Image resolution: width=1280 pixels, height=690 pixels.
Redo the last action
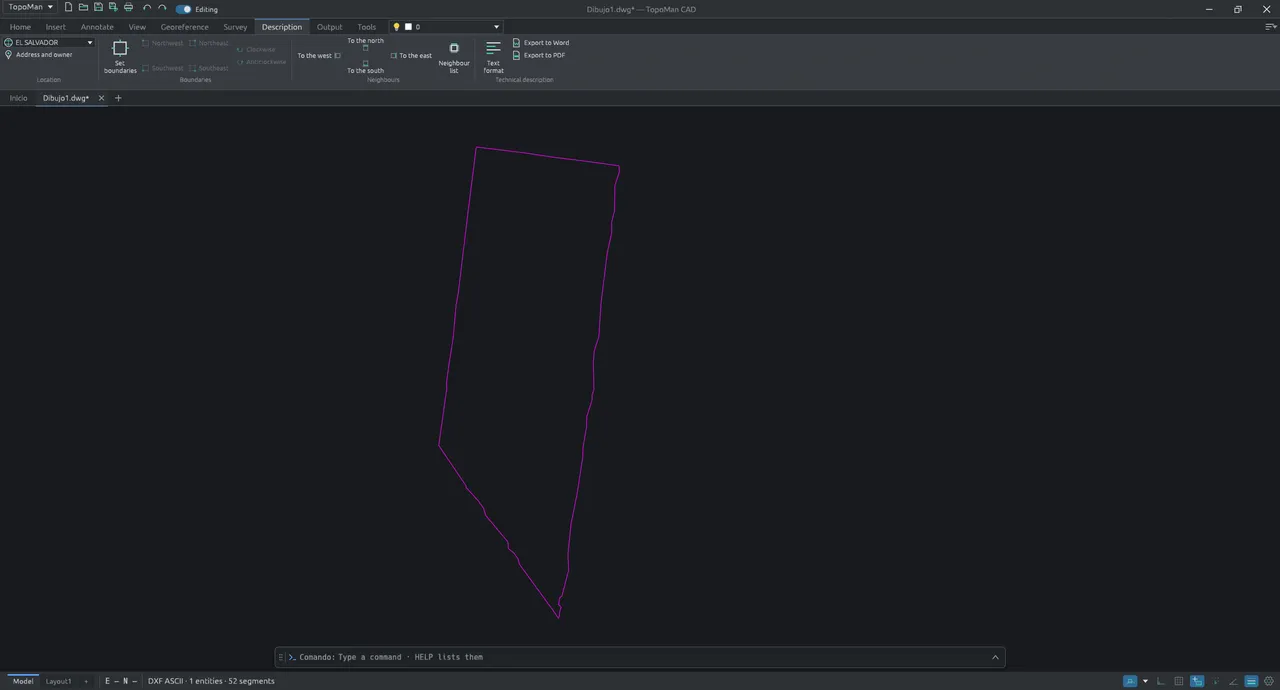click(x=162, y=7)
